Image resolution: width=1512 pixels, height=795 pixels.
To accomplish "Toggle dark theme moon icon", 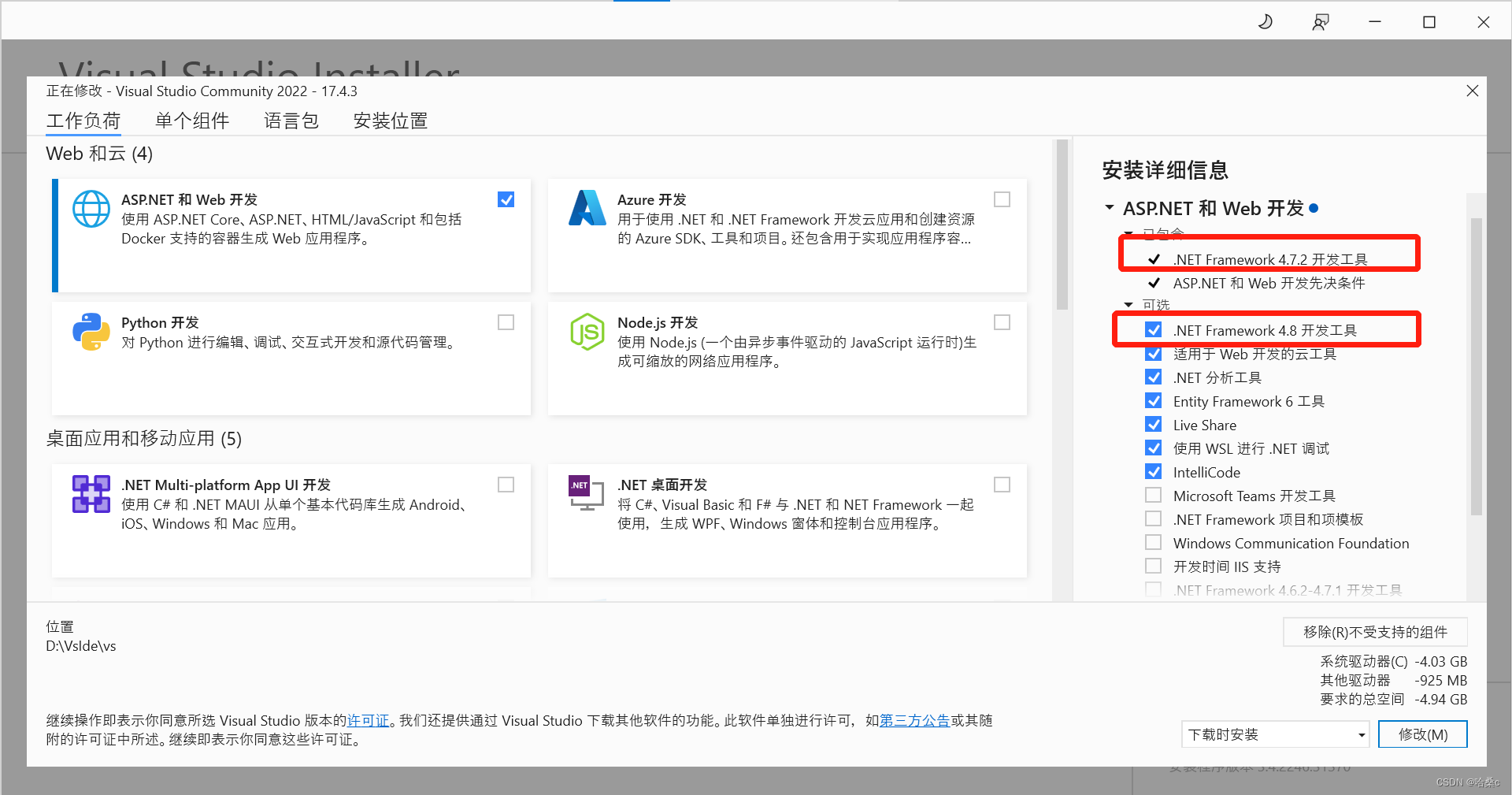I will pos(1266,22).
